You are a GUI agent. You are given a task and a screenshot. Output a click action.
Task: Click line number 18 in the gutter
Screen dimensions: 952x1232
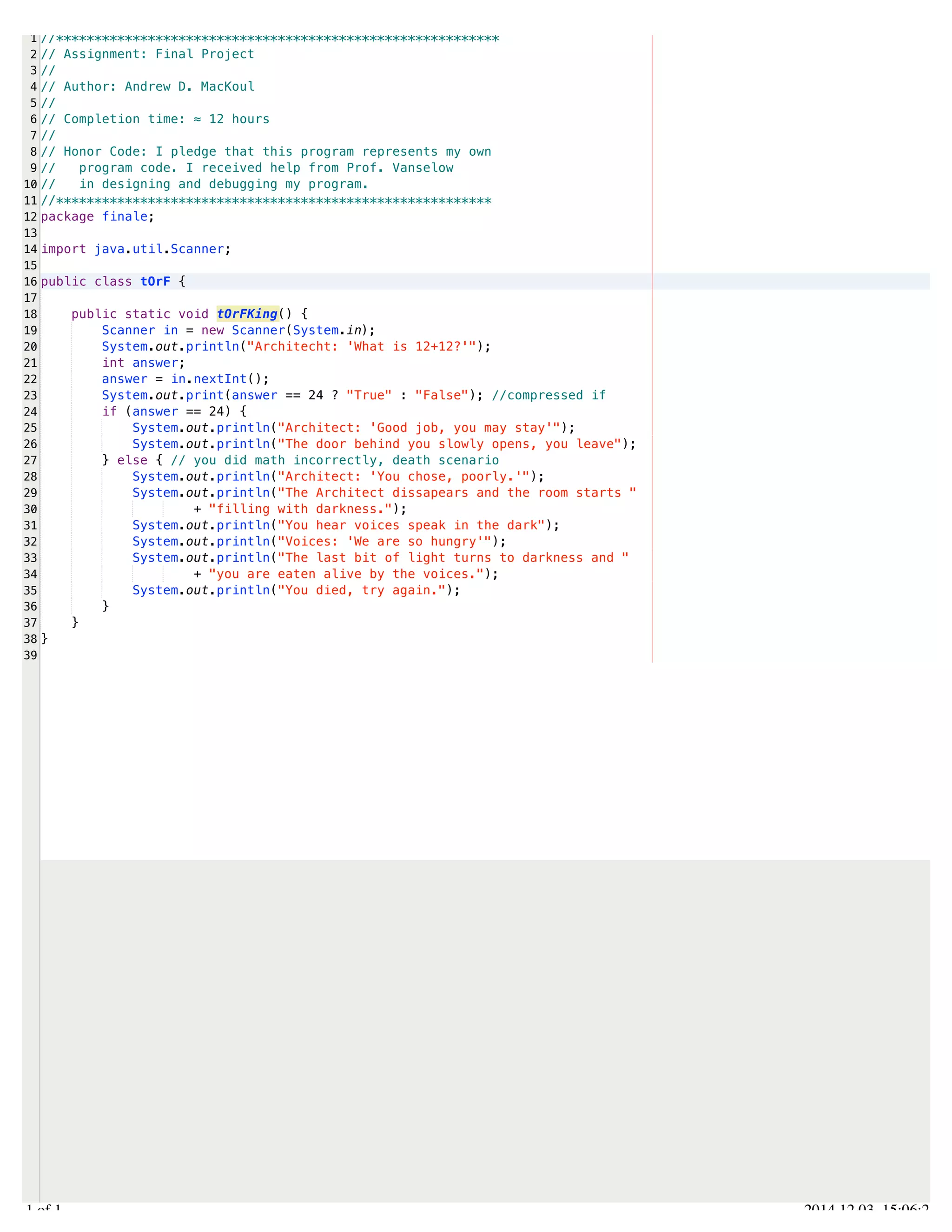pos(31,314)
